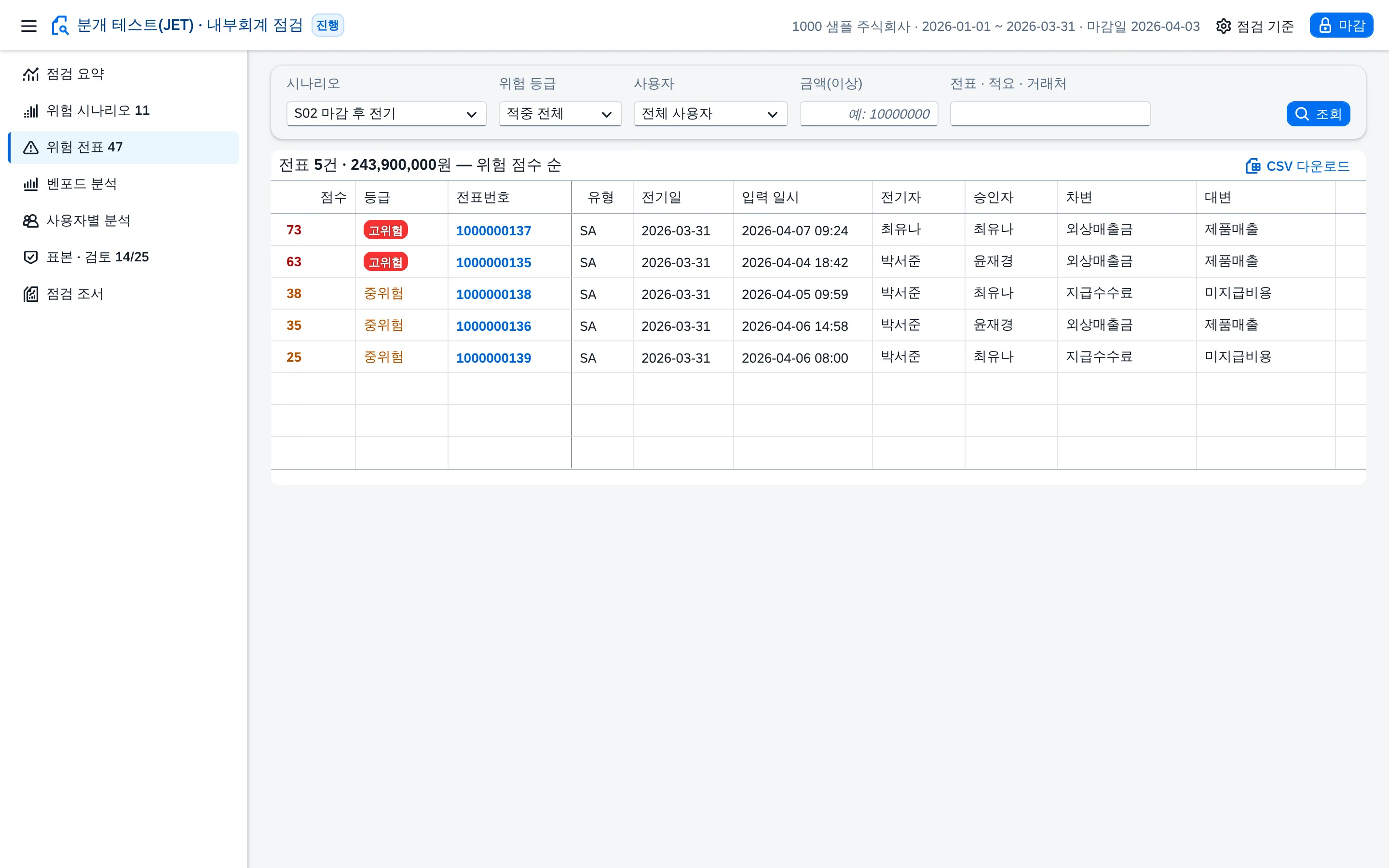The height and width of the screenshot is (868, 1389).
Task: Open the 점검 기준 settings
Action: [1255, 26]
